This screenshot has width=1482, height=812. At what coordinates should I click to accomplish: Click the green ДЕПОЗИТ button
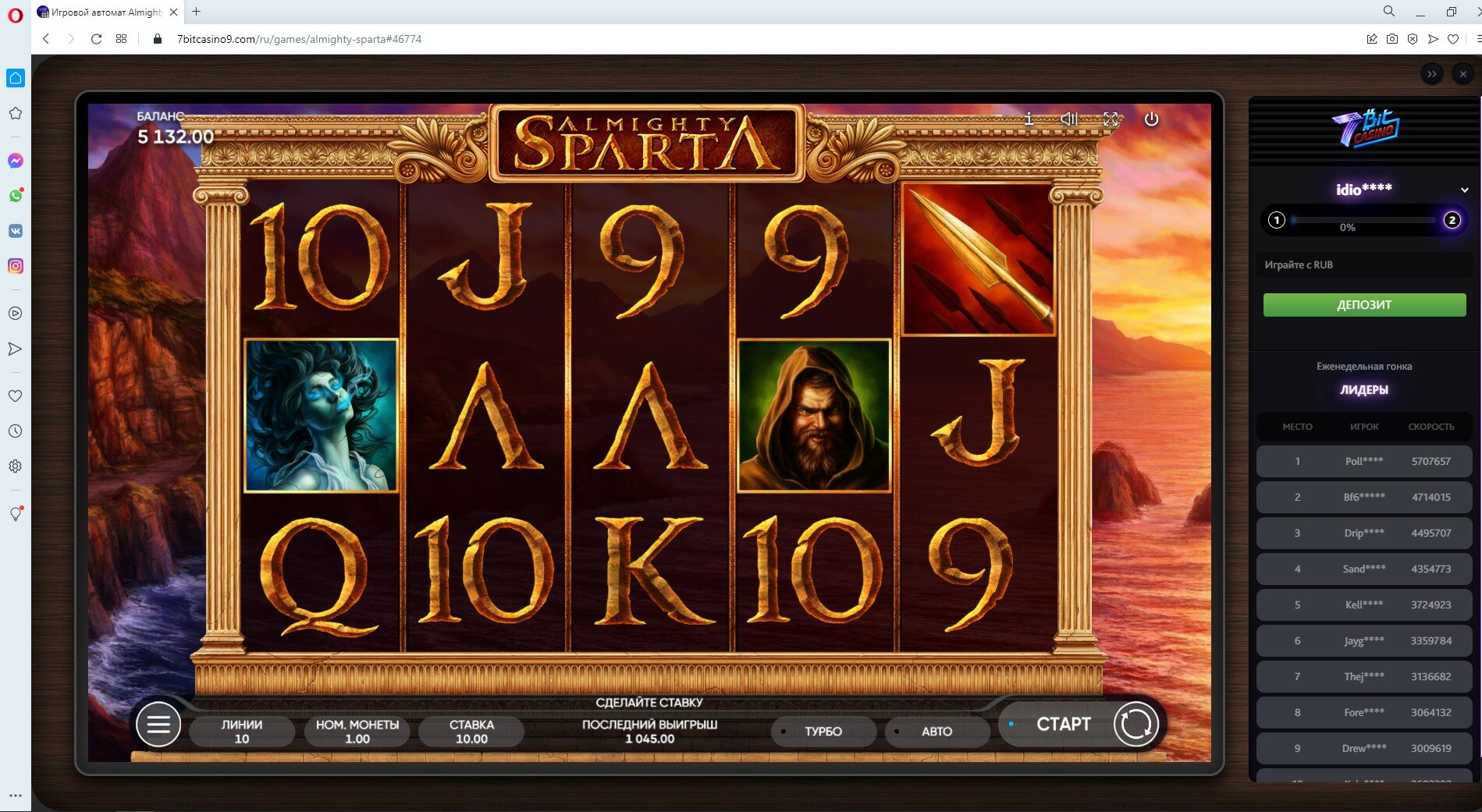1364,304
